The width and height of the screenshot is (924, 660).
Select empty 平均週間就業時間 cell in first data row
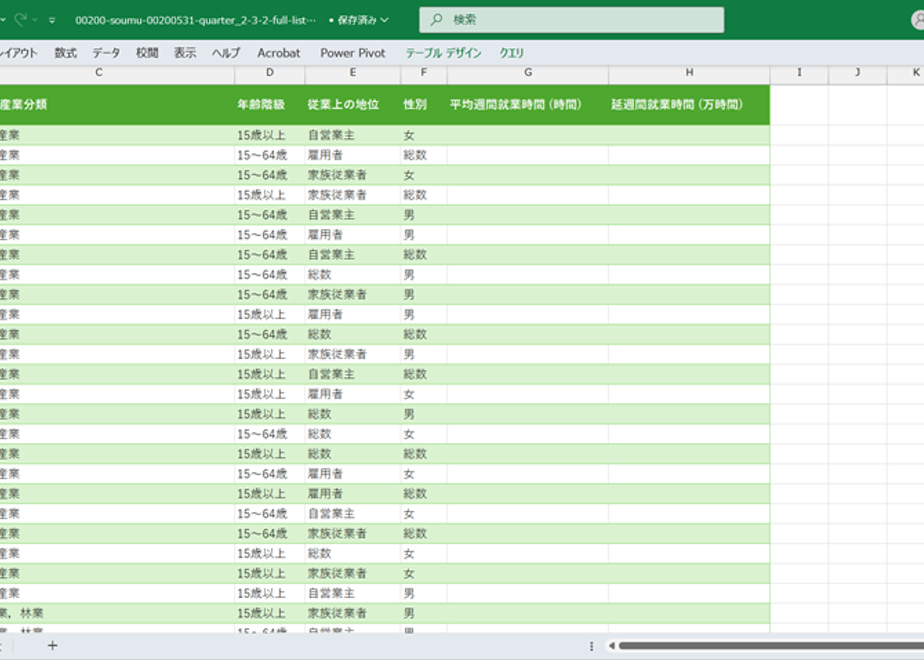click(x=528, y=136)
